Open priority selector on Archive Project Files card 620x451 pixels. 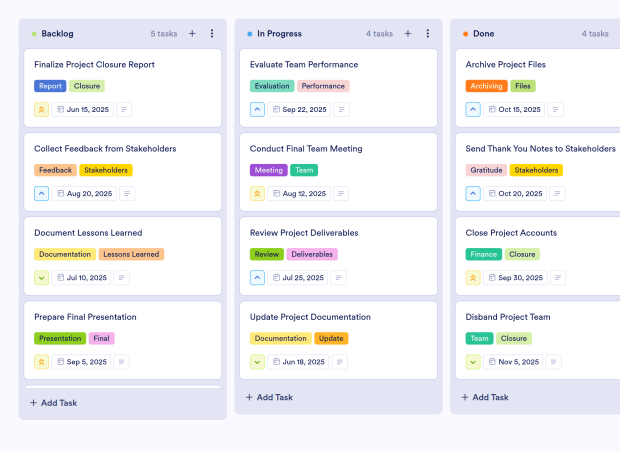(473, 110)
